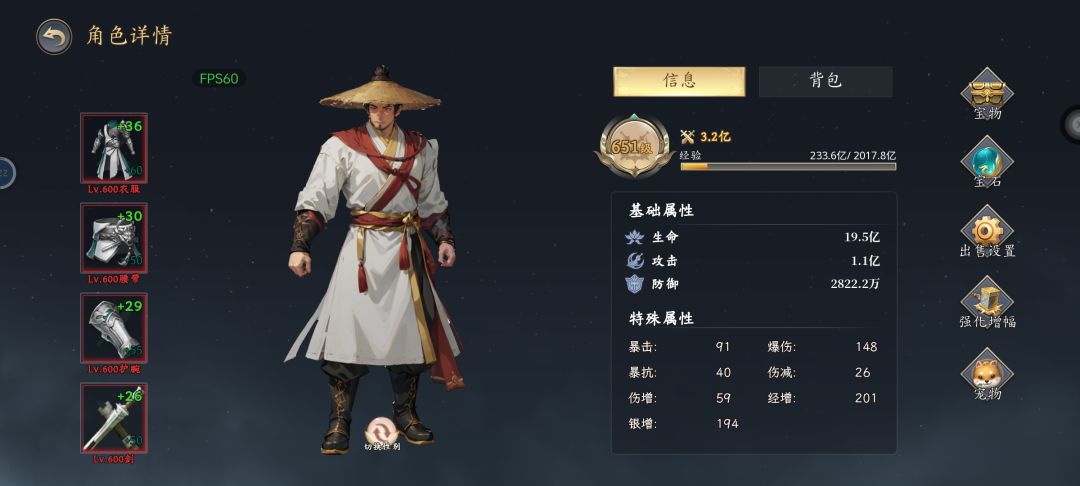Select the Lv.600 腰带 belt slot

pos(114,238)
